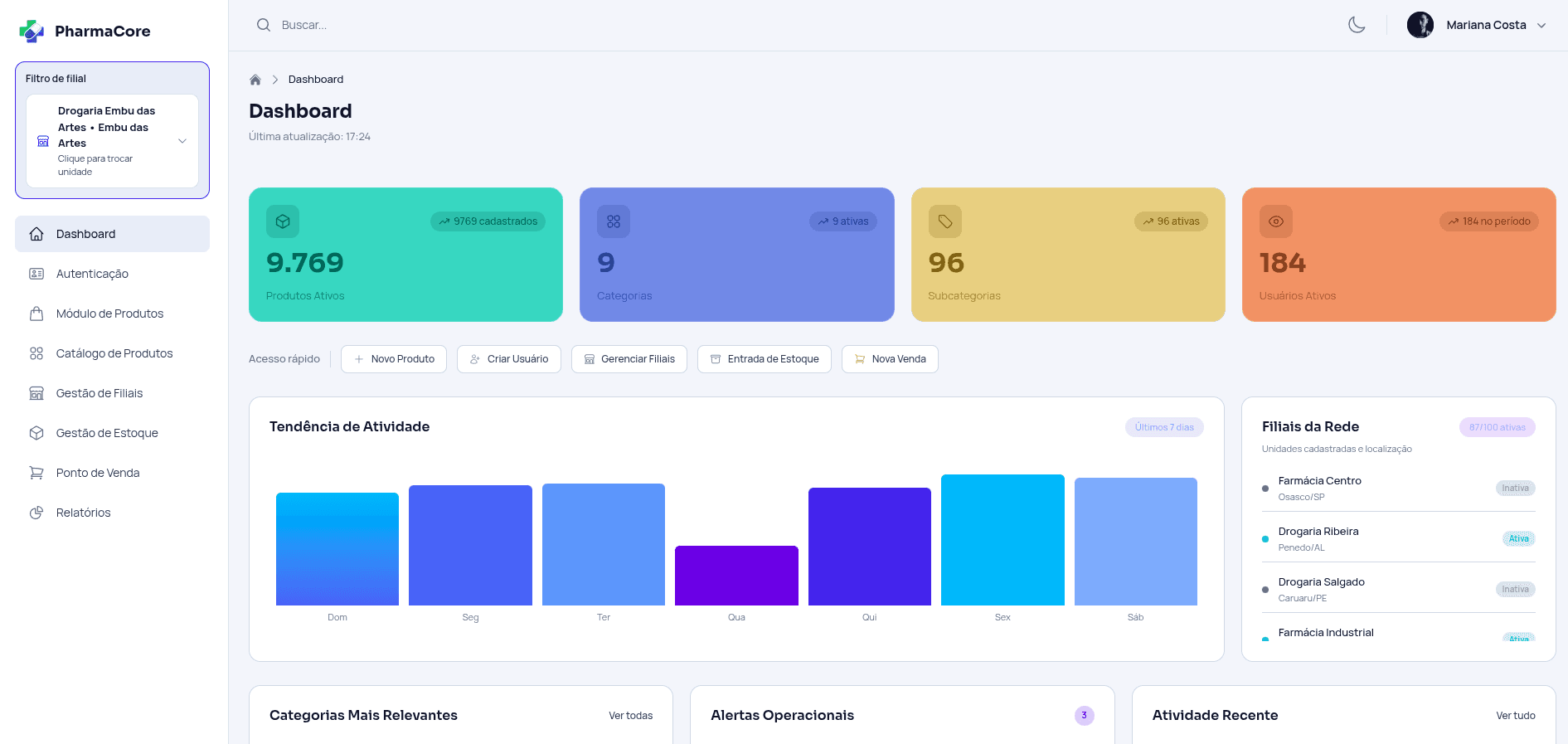1568x744 pixels.
Task: Open Gestão de Estoque in the sidebar
Action: [x=107, y=433]
